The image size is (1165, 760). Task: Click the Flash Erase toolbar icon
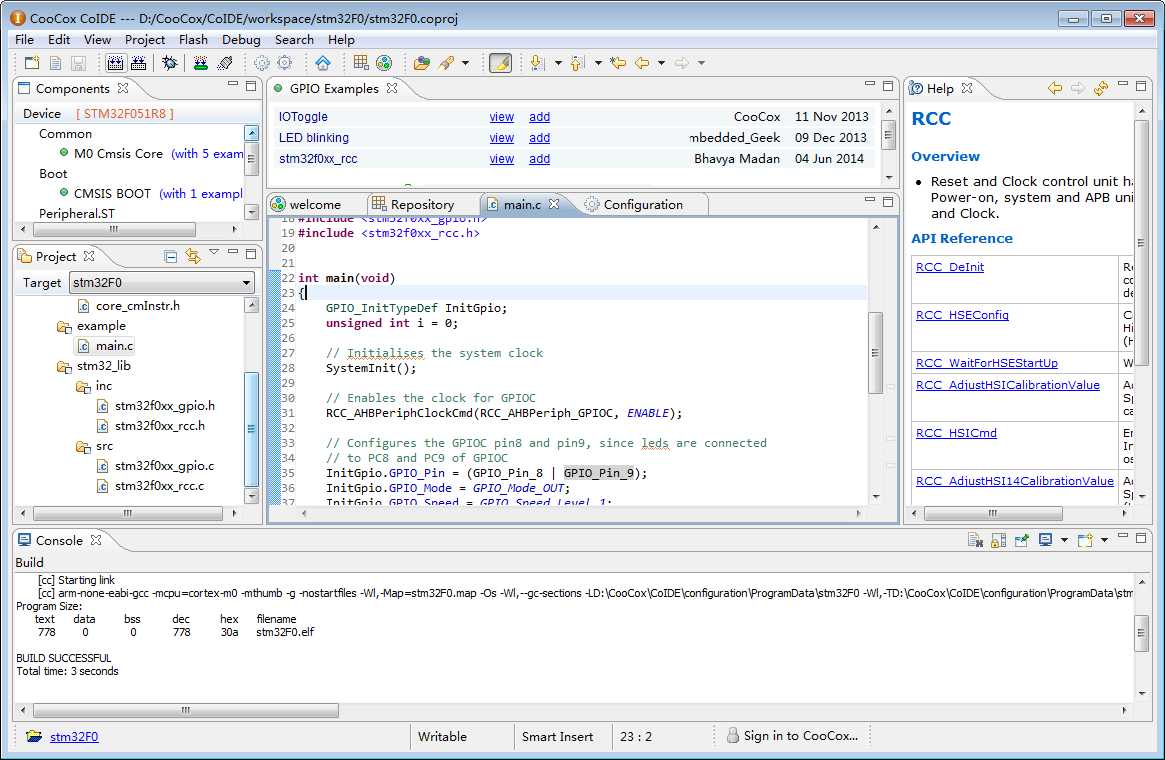(x=225, y=63)
